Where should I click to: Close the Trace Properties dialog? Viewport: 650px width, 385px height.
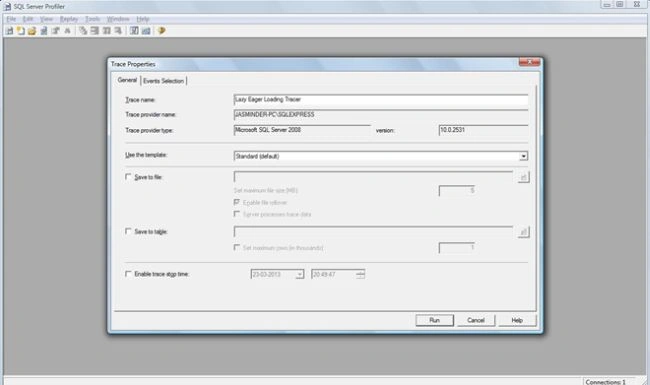(x=529, y=62)
